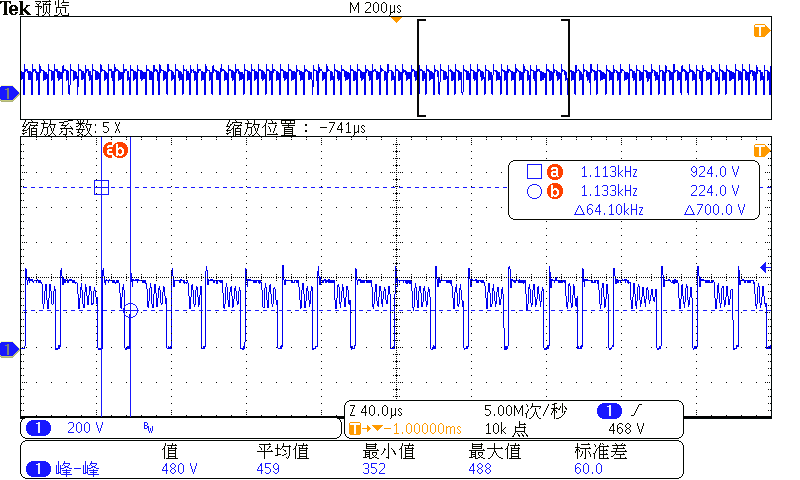The width and height of the screenshot is (800, 480).
Task: Click the Tek logo
Action: click(x=16, y=8)
